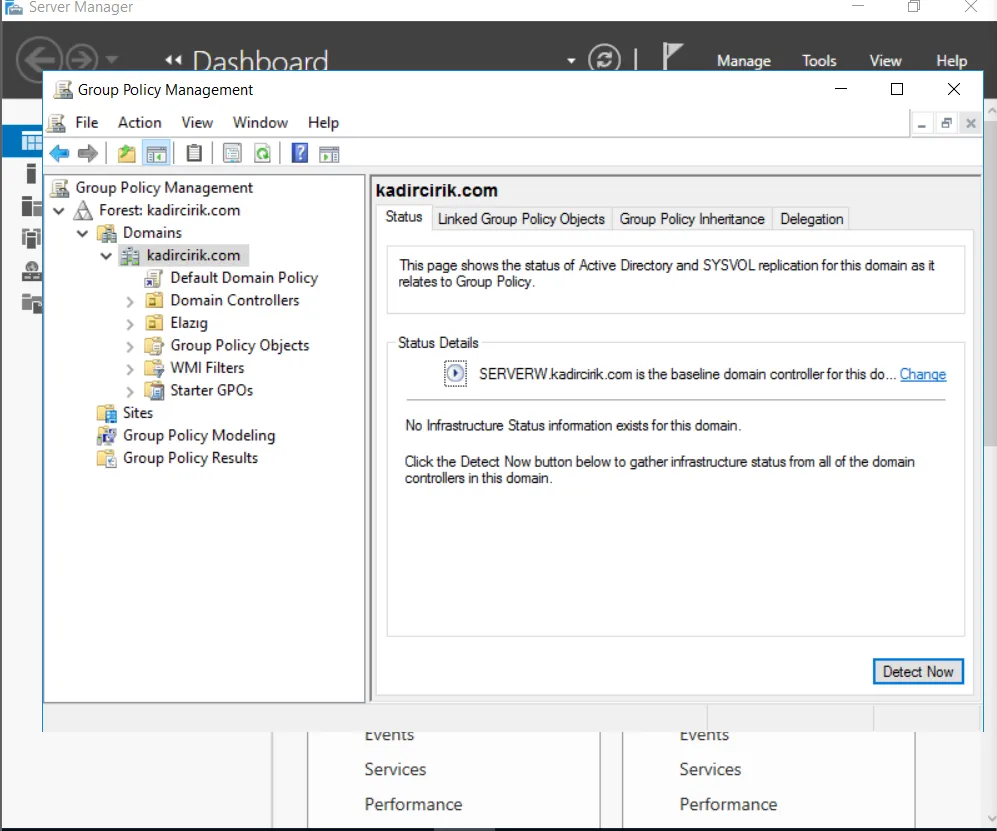997x831 pixels.
Task: Switch to Linked Group Policy Objects tab
Action: 521,219
